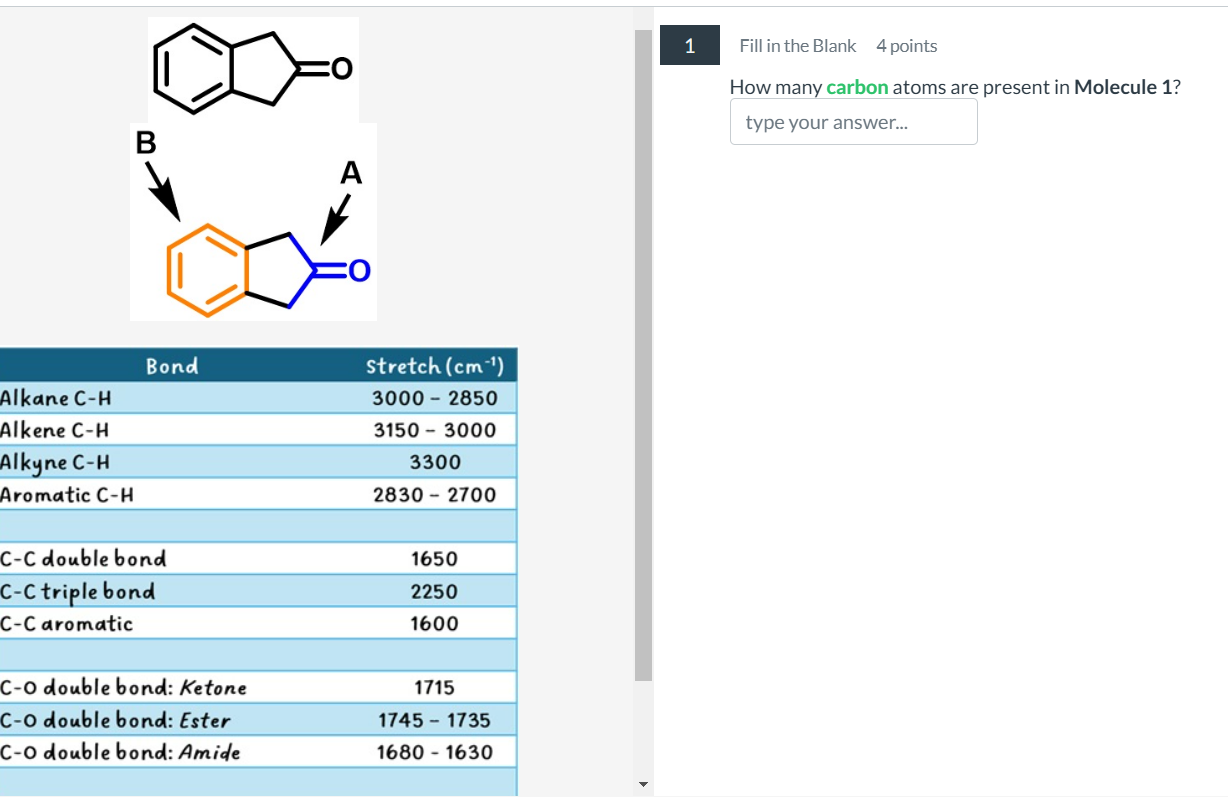Click the answer input field
The image size is (1228, 797).
(x=853, y=121)
